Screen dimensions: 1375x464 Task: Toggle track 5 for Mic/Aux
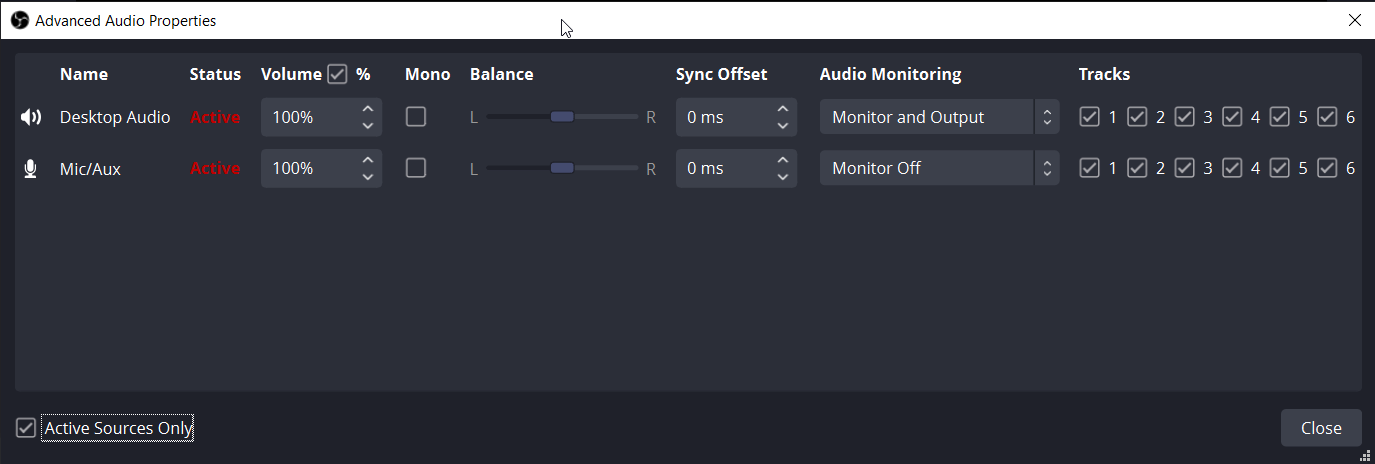click(1279, 168)
